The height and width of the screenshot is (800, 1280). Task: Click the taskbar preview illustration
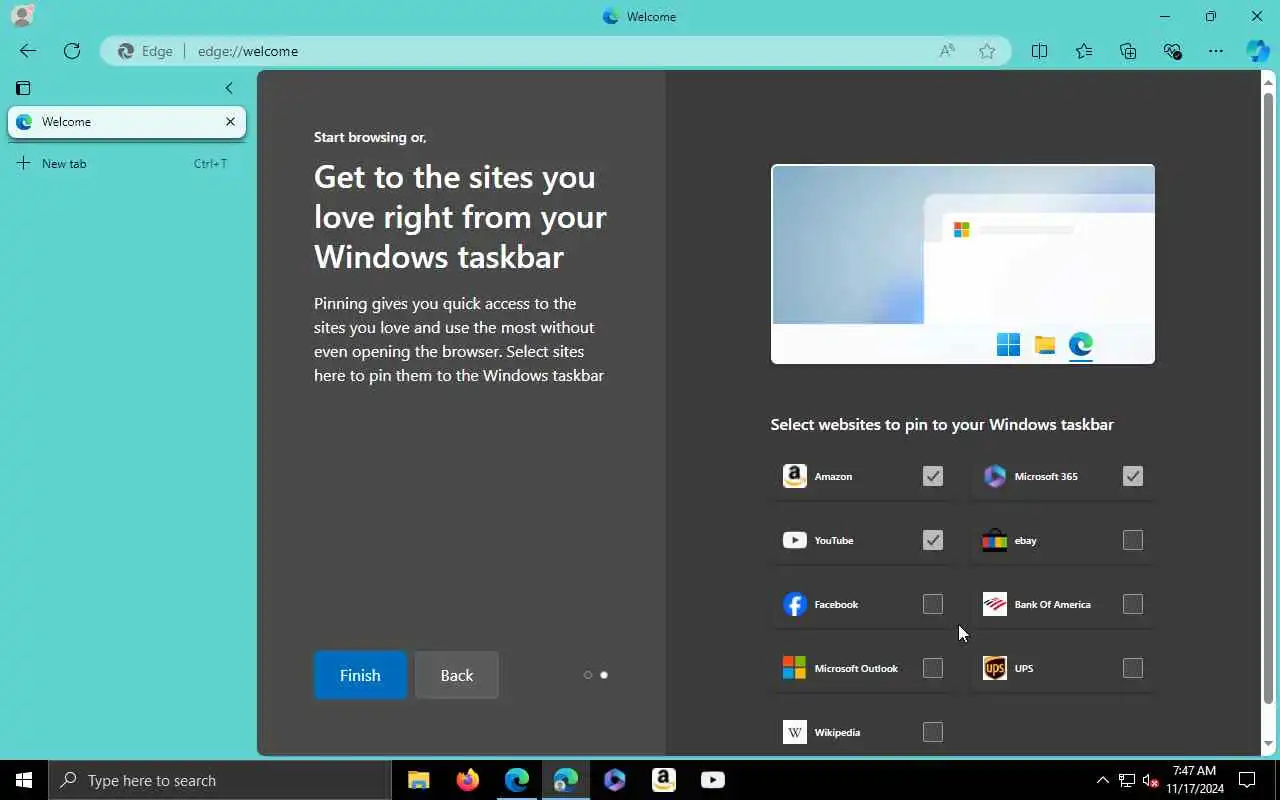[x=963, y=264]
